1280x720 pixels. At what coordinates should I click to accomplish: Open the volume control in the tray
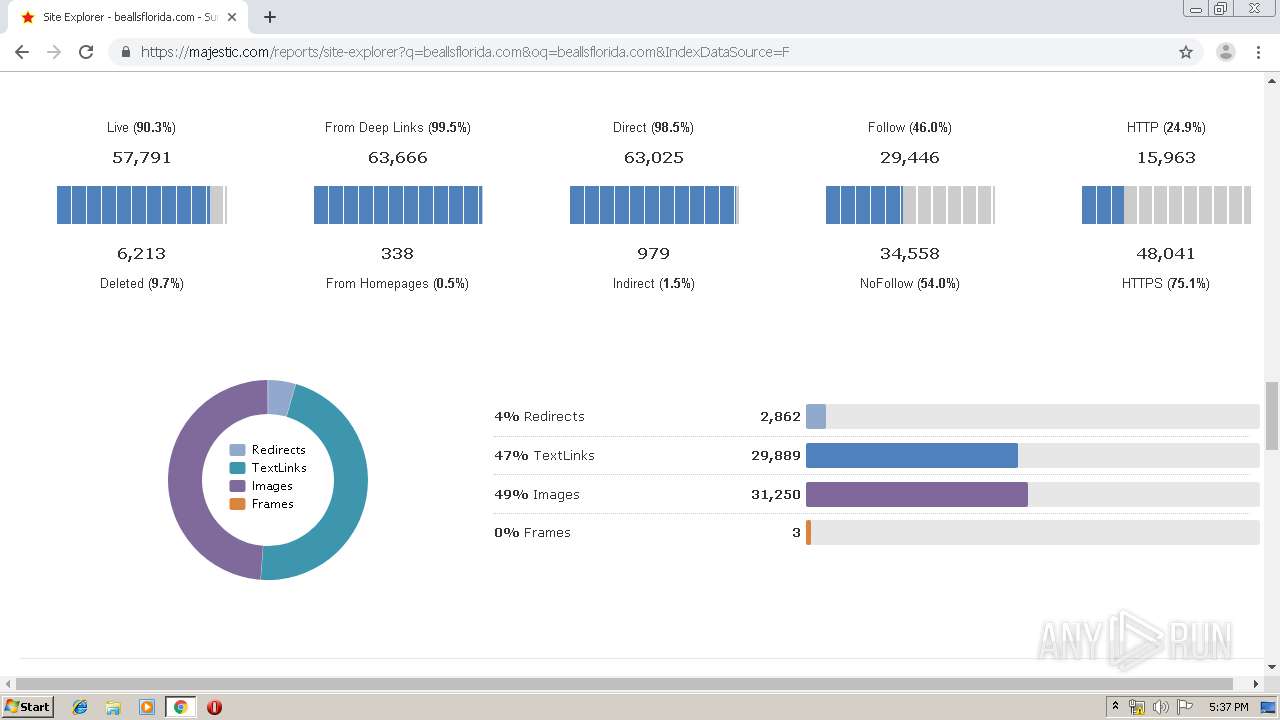pos(1160,707)
